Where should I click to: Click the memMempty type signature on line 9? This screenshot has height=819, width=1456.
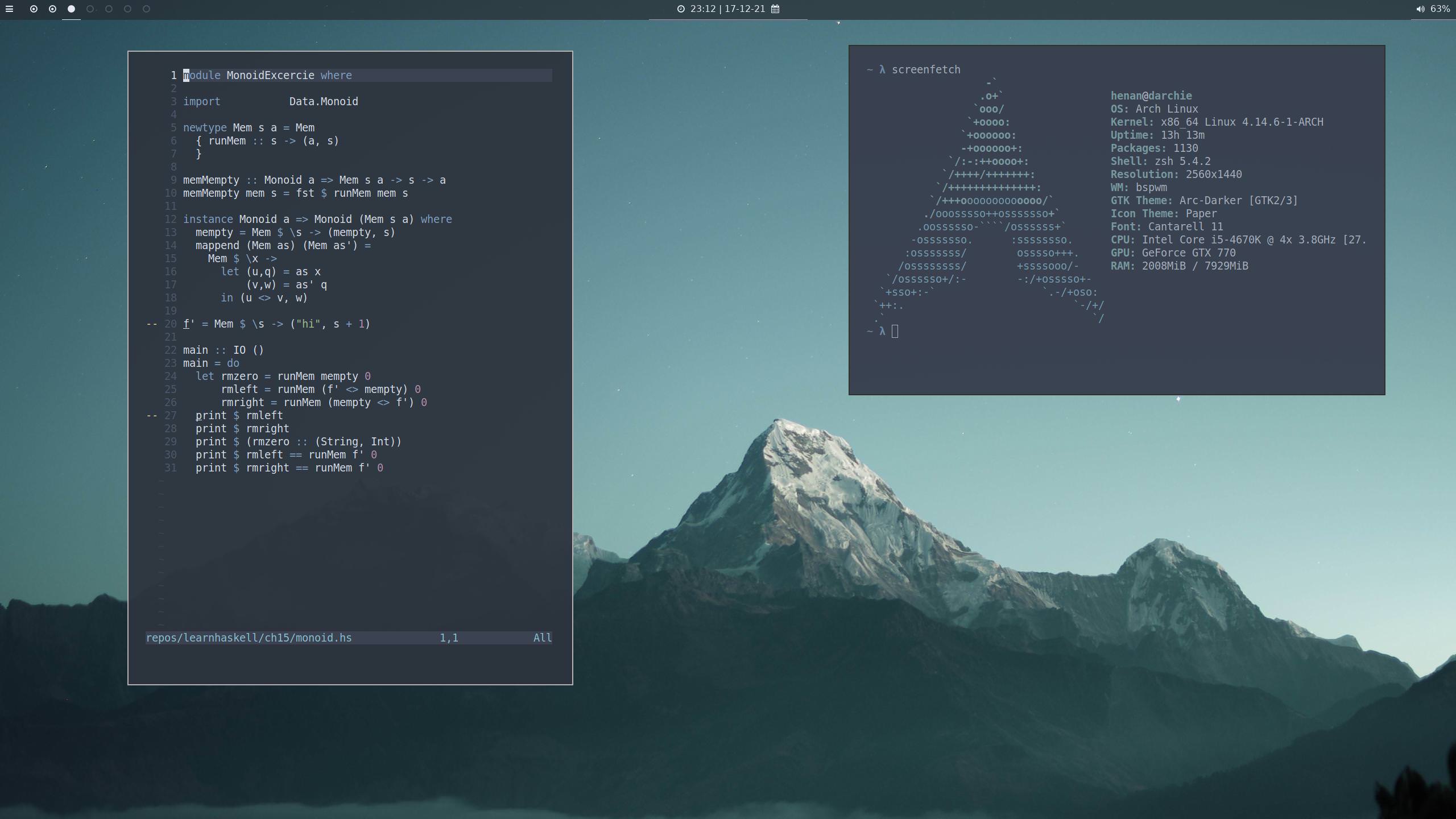click(x=315, y=180)
